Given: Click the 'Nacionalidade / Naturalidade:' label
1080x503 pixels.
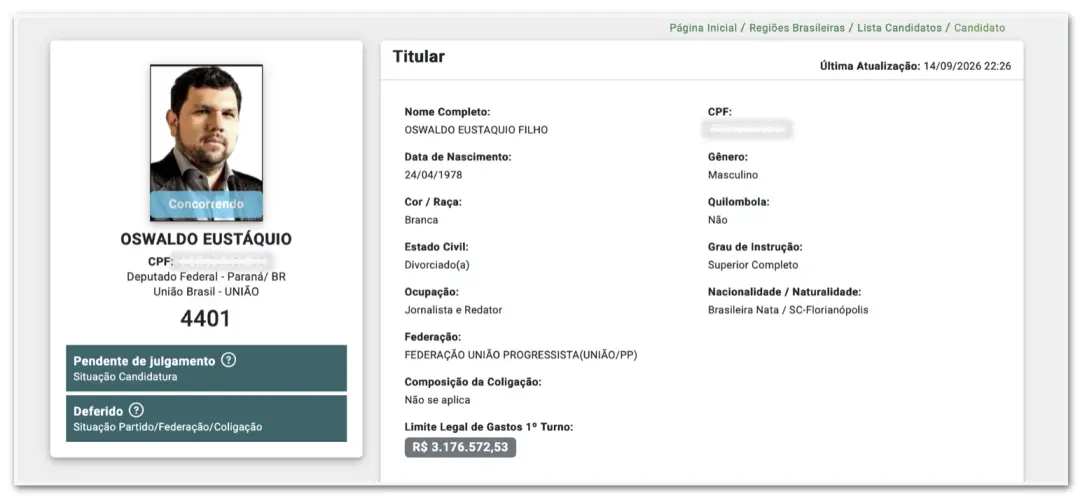Looking at the screenshot, I should 785,291.
